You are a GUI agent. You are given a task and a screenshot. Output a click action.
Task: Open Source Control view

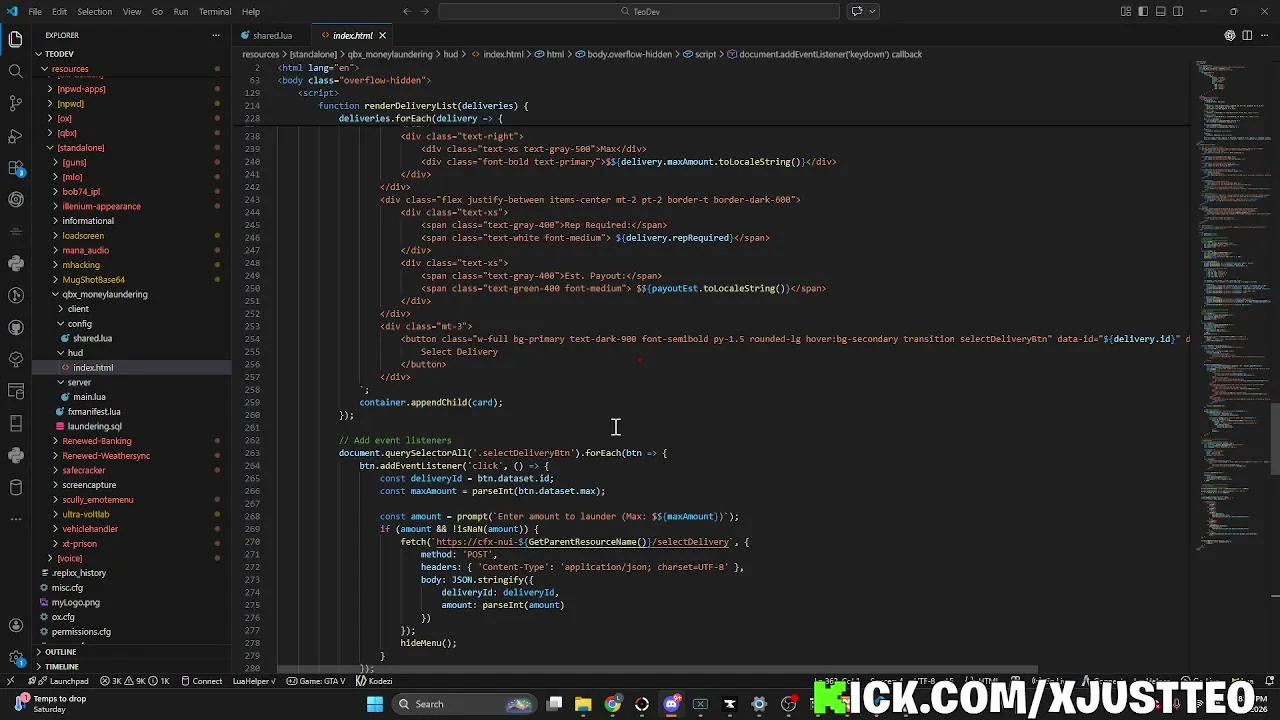15,103
